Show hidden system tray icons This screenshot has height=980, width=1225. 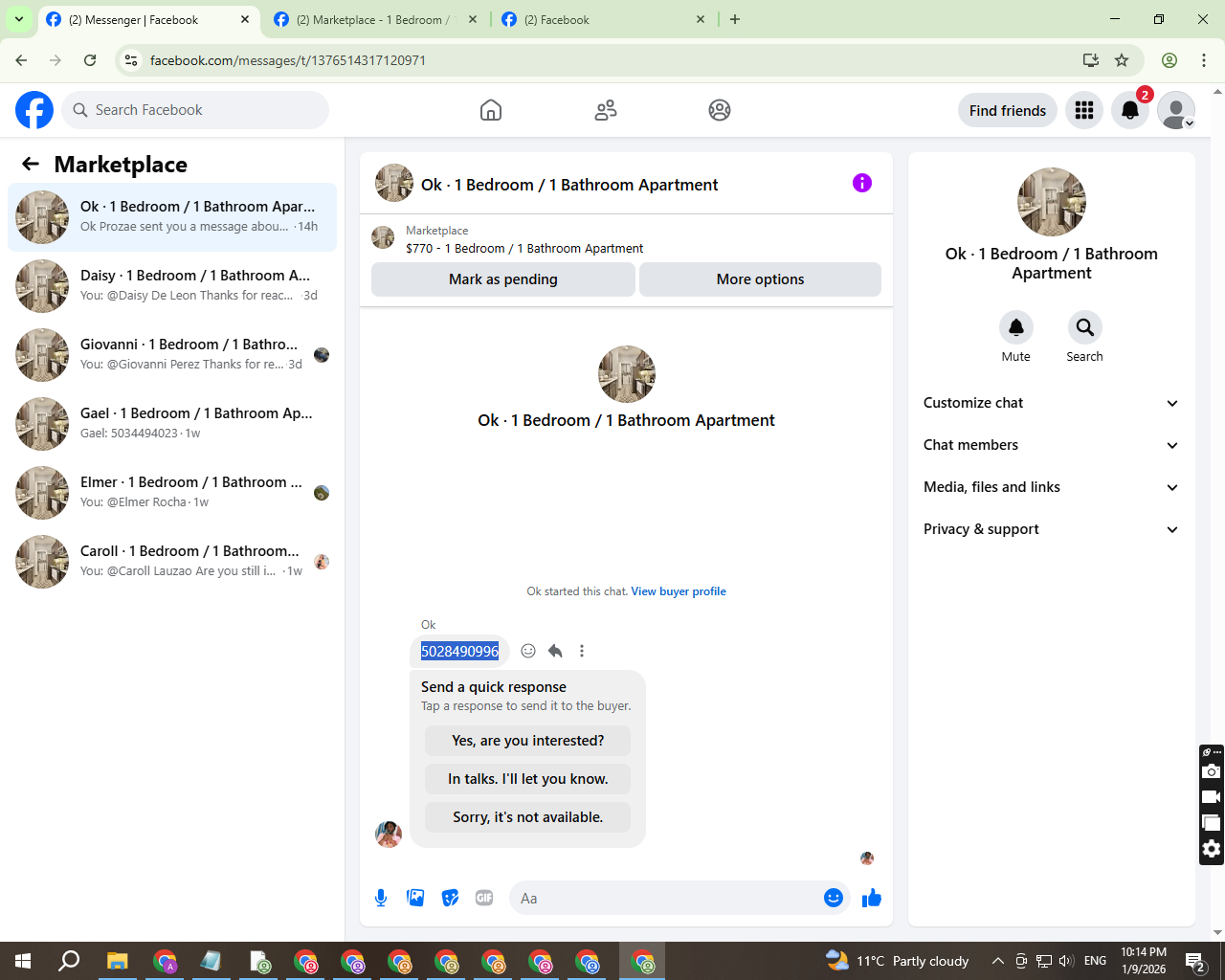(x=998, y=961)
